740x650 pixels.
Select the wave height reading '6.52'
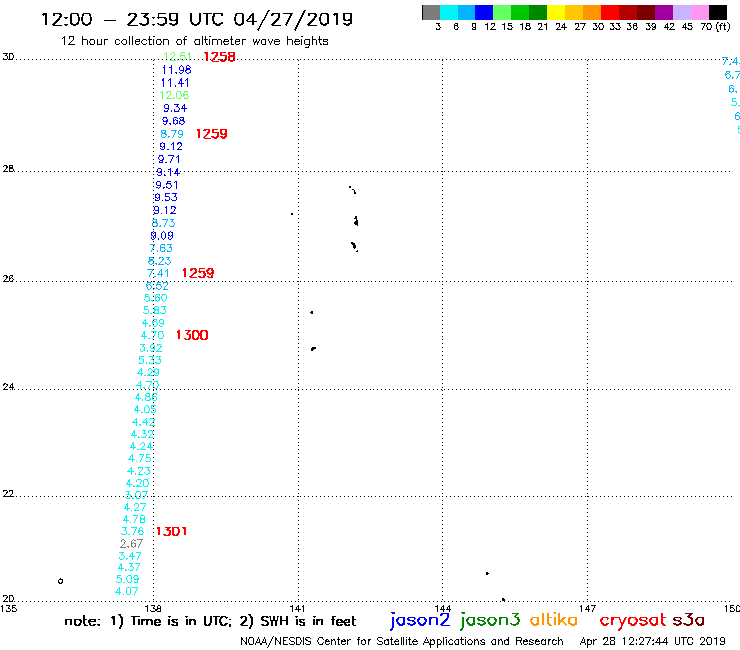tap(157, 286)
